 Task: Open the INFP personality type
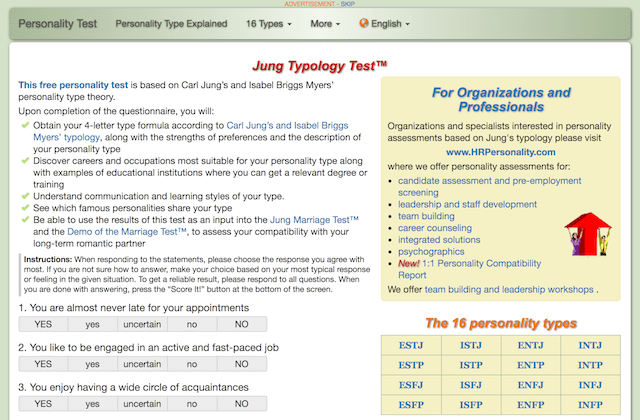point(590,405)
